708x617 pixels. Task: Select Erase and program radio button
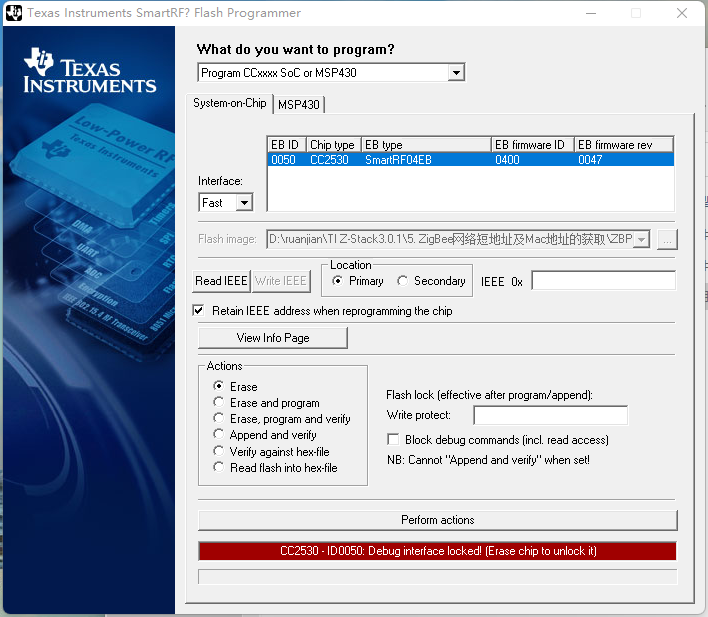point(219,402)
